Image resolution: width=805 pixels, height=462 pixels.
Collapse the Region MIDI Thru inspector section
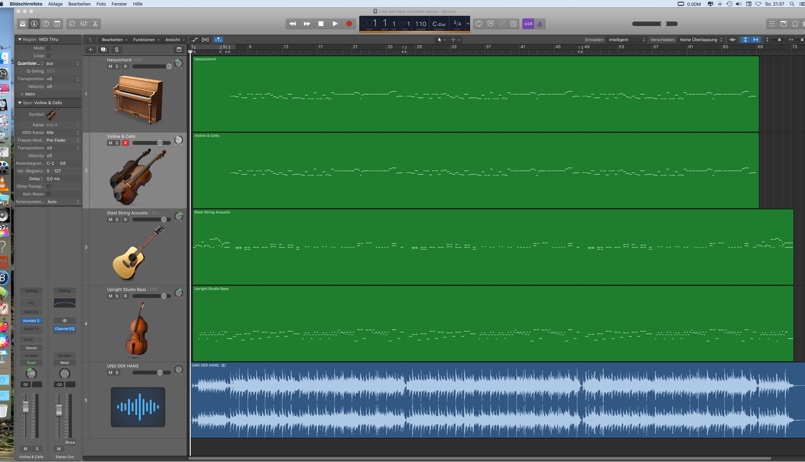[x=20, y=39]
